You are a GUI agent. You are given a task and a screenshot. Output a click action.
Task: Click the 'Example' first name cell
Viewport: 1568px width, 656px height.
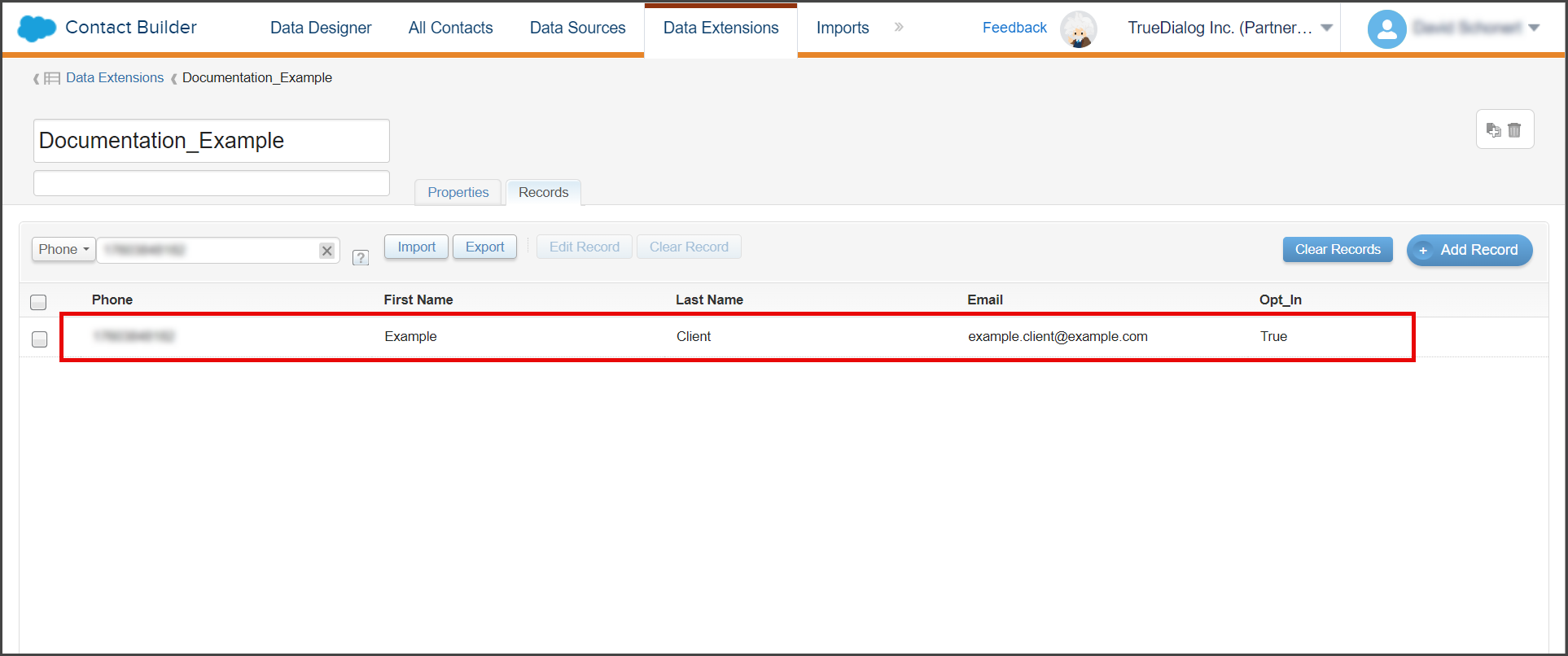[411, 336]
